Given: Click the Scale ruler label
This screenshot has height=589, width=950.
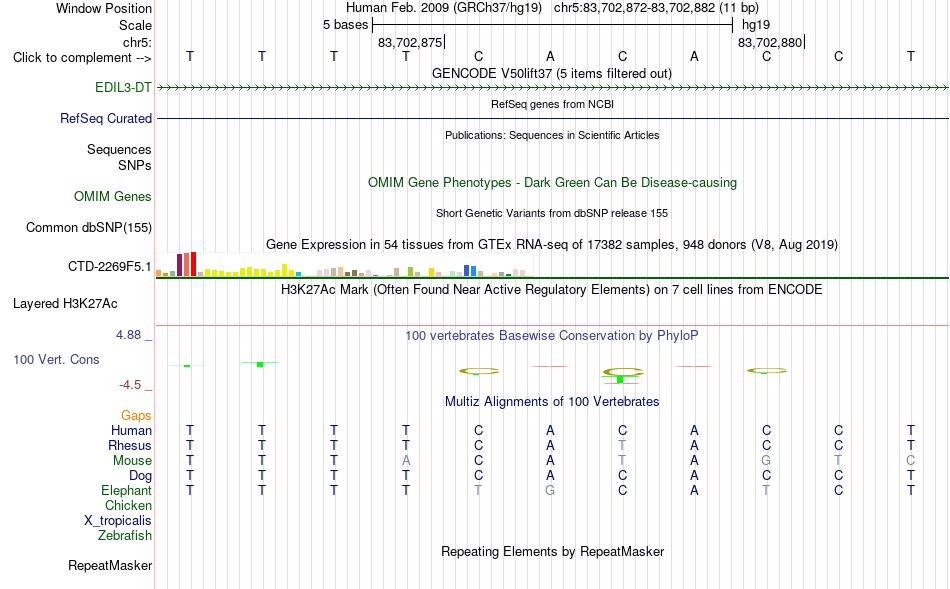Looking at the screenshot, I should 136,25.
